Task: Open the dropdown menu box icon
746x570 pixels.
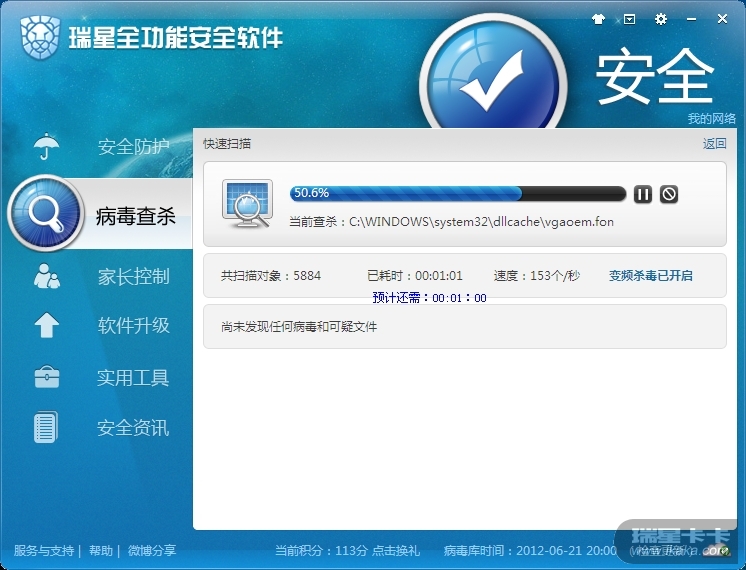Action: [x=629, y=19]
